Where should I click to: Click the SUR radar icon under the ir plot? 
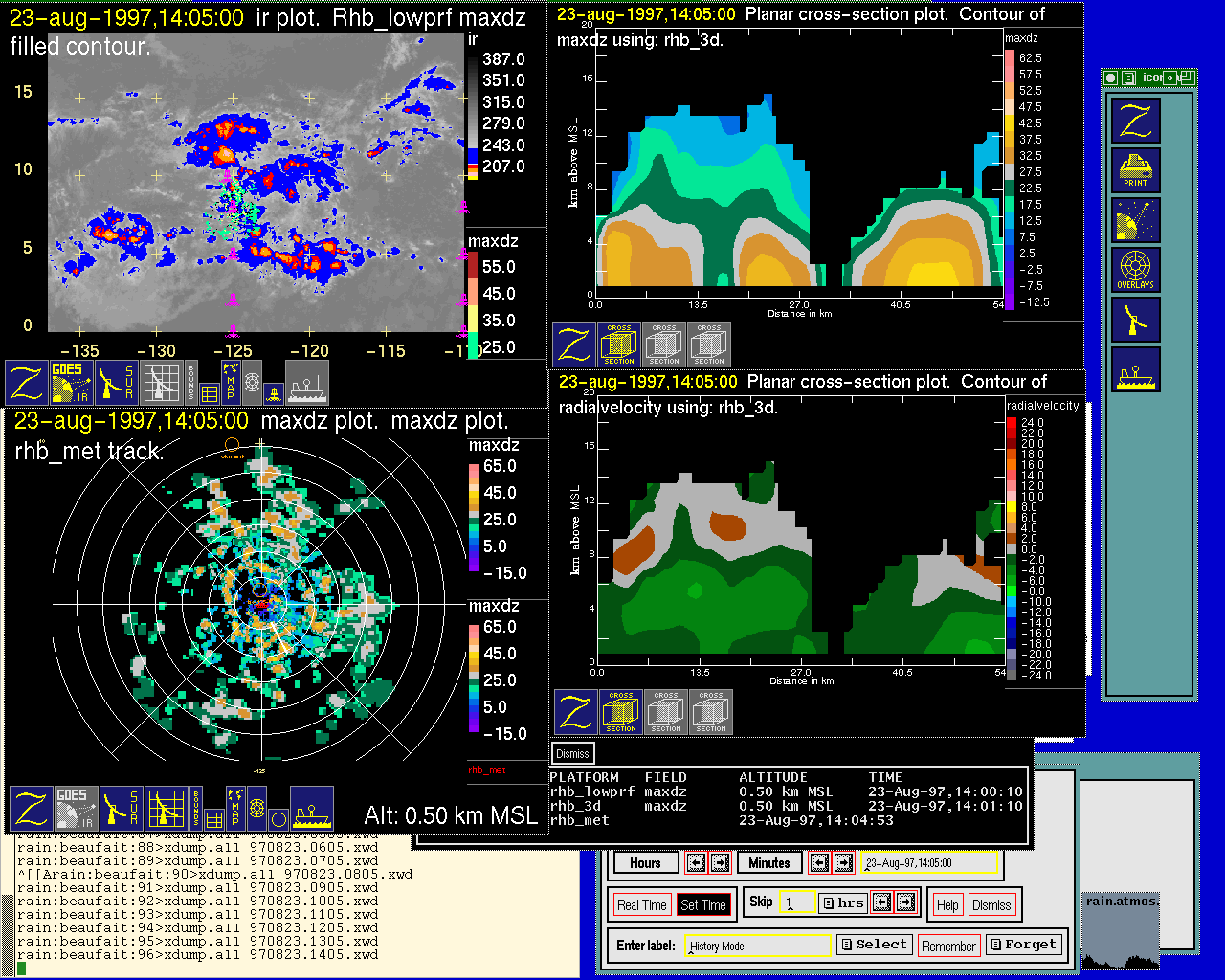click(x=117, y=382)
